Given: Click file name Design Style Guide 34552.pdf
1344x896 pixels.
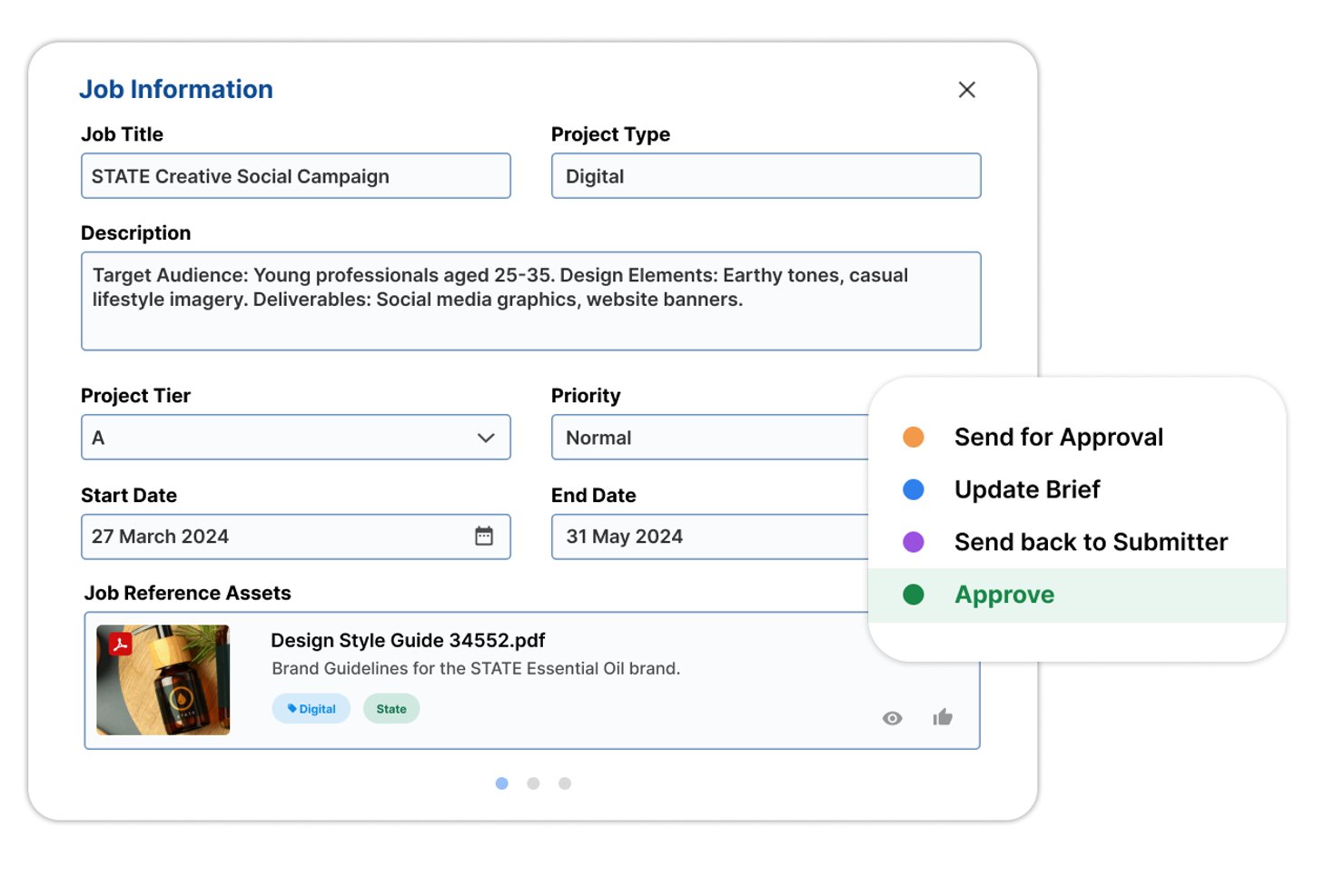Looking at the screenshot, I should (x=408, y=640).
